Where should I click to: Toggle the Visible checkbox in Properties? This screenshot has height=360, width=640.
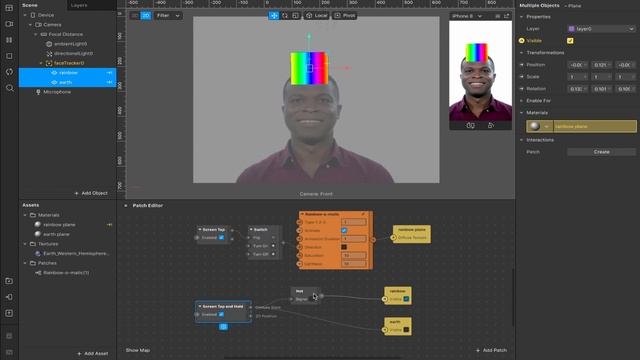pyautogui.click(x=570, y=41)
